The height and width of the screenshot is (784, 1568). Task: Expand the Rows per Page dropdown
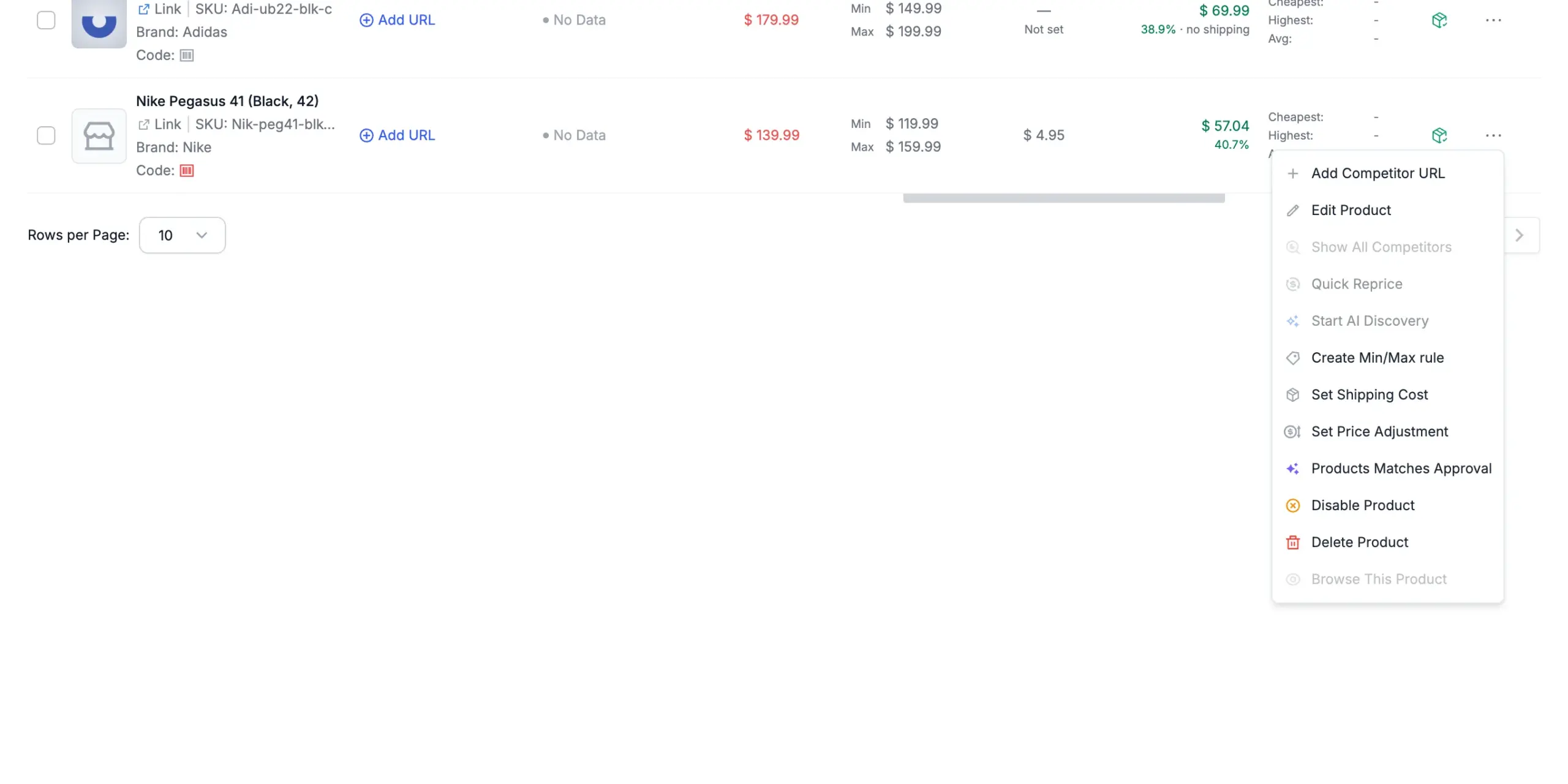[182, 235]
